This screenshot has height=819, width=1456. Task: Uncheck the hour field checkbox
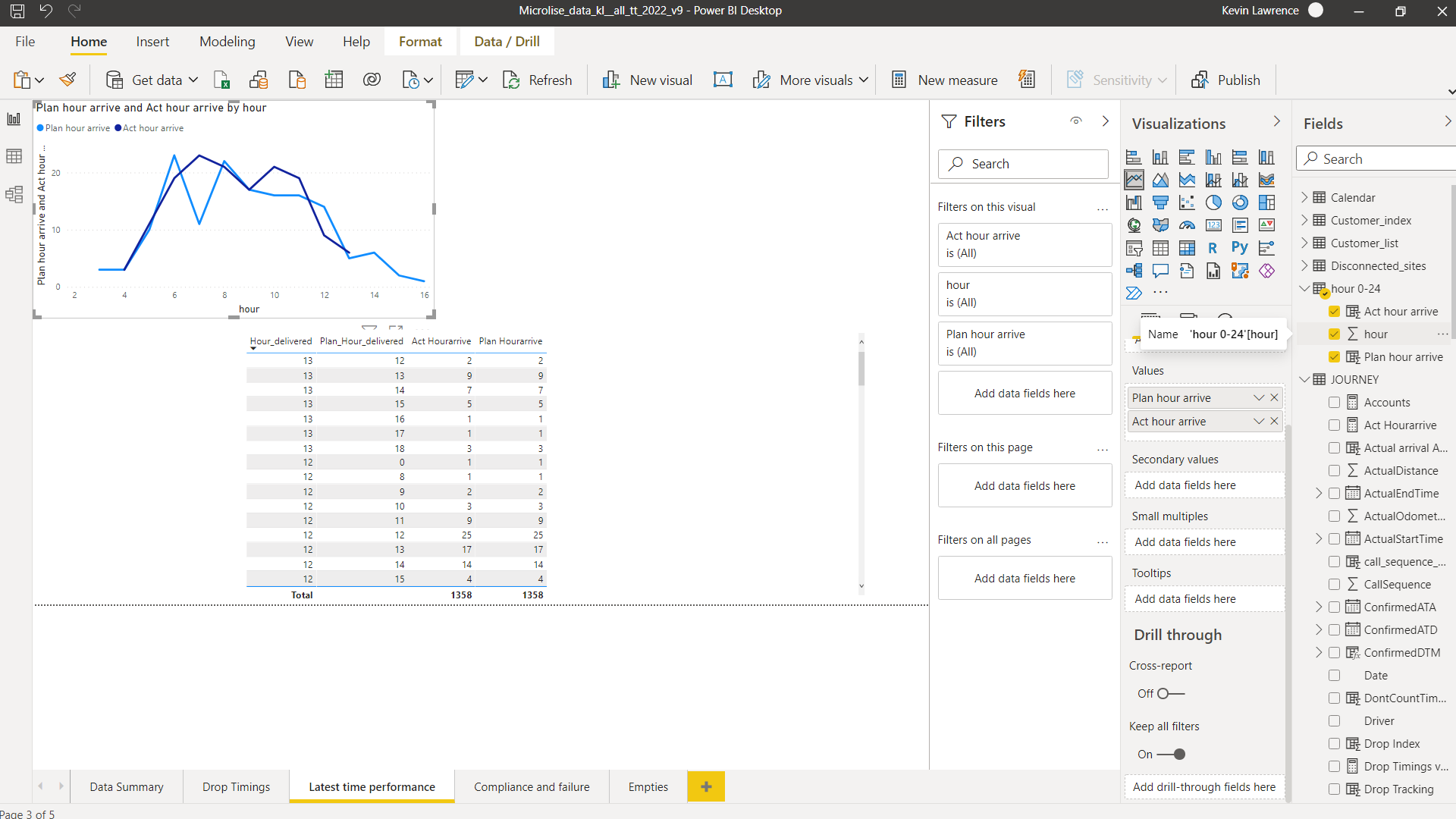point(1334,334)
